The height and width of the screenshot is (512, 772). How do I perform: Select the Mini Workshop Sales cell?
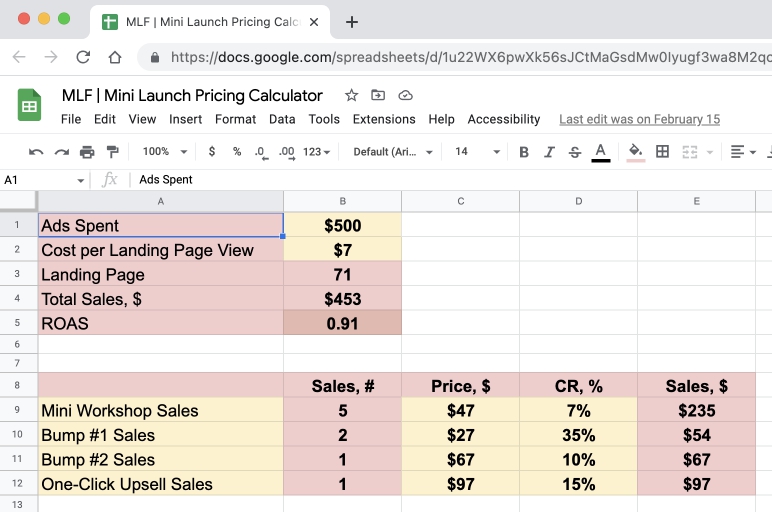161,410
